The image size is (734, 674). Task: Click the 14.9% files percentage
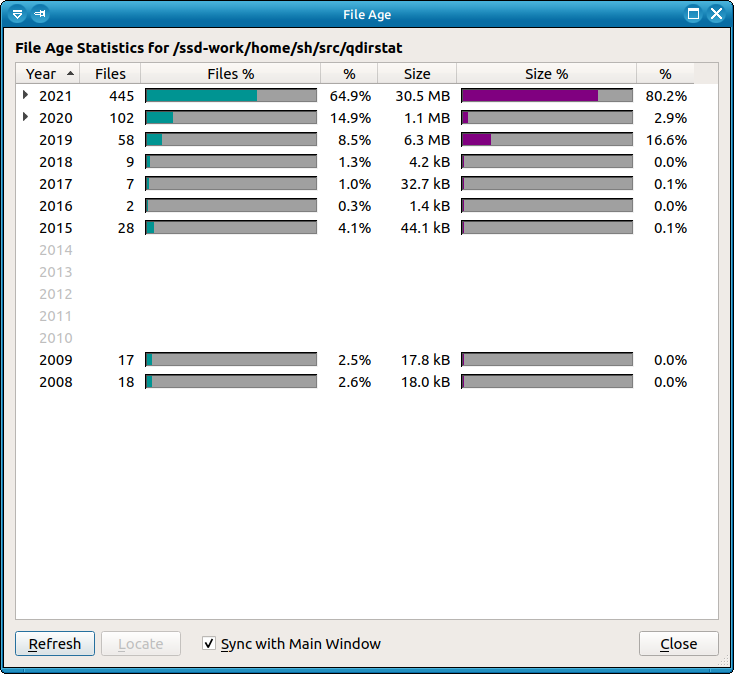[350, 118]
